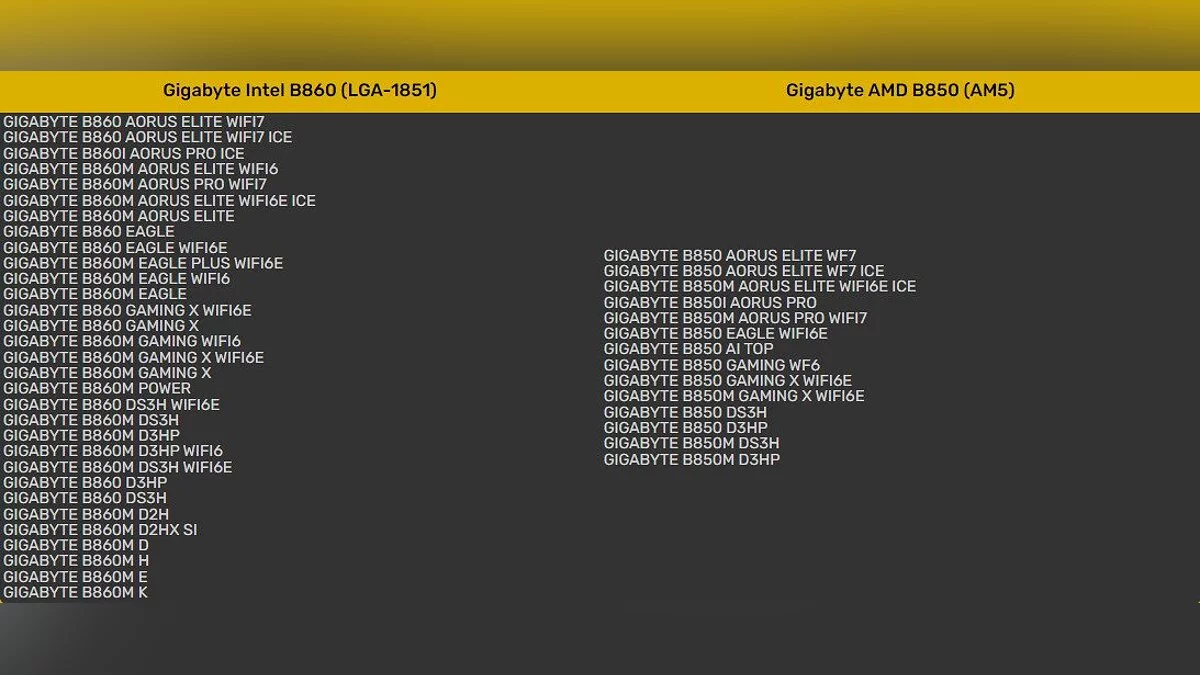This screenshot has width=1200, height=675.
Task: Select GIGABYTE B850M DS3H
Action: tap(692, 443)
